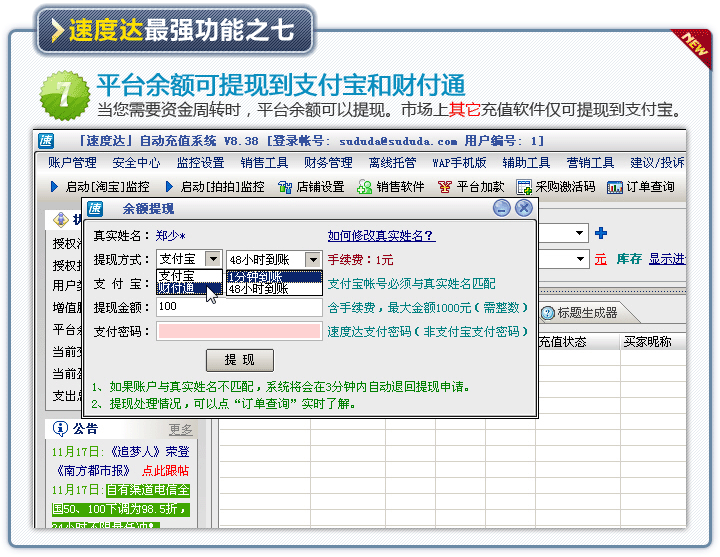Expand the upper combo box beside the plus icon
The width and height of the screenshot is (720, 557).
pyautogui.click(x=580, y=233)
